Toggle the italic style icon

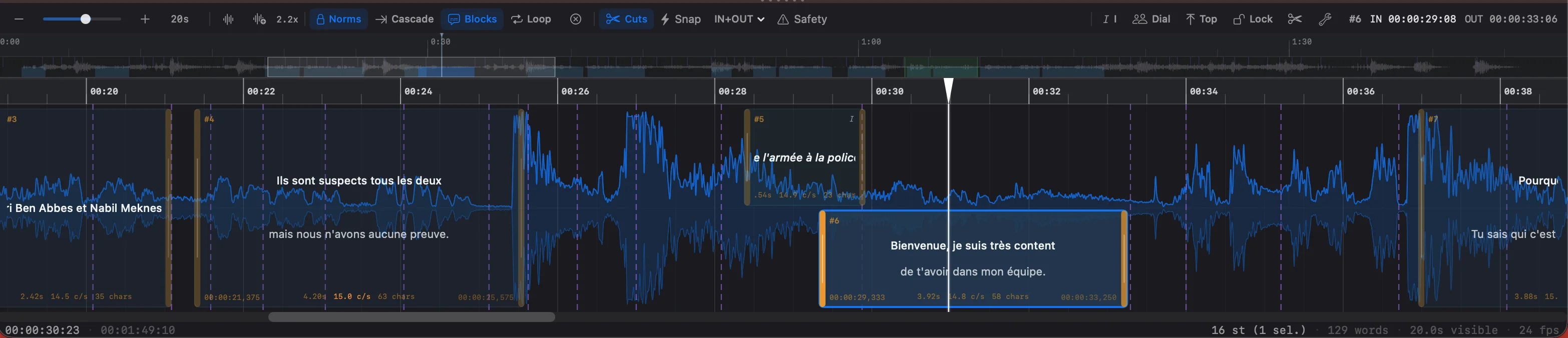point(1109,19)
